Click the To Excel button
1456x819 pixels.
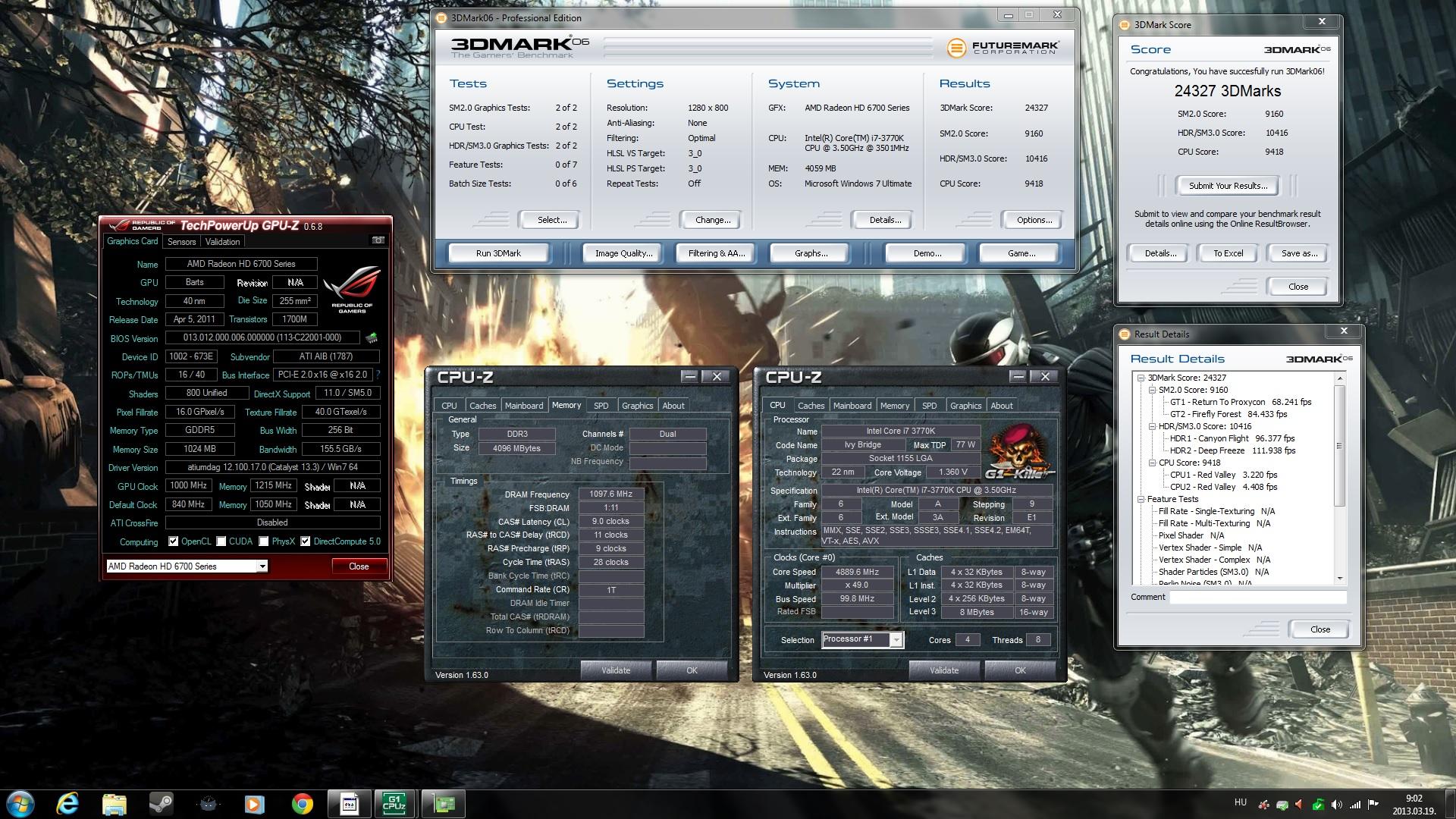(x=1228, y=253)
